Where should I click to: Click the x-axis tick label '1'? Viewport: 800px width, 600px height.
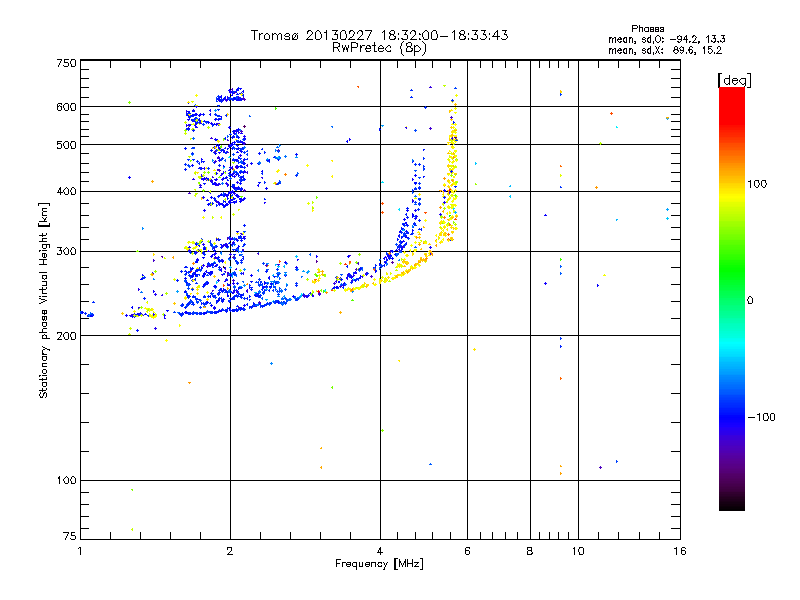80,551
